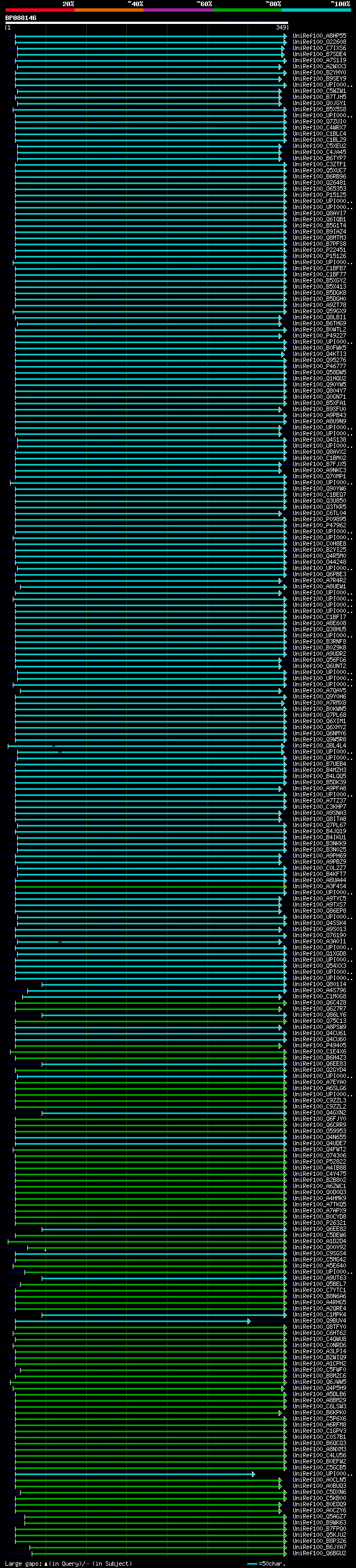Viewport: 356px width, 1568px height.
Task: Select the UniRef100_A5DLB6 label
Action: [x=319, y=1394]
